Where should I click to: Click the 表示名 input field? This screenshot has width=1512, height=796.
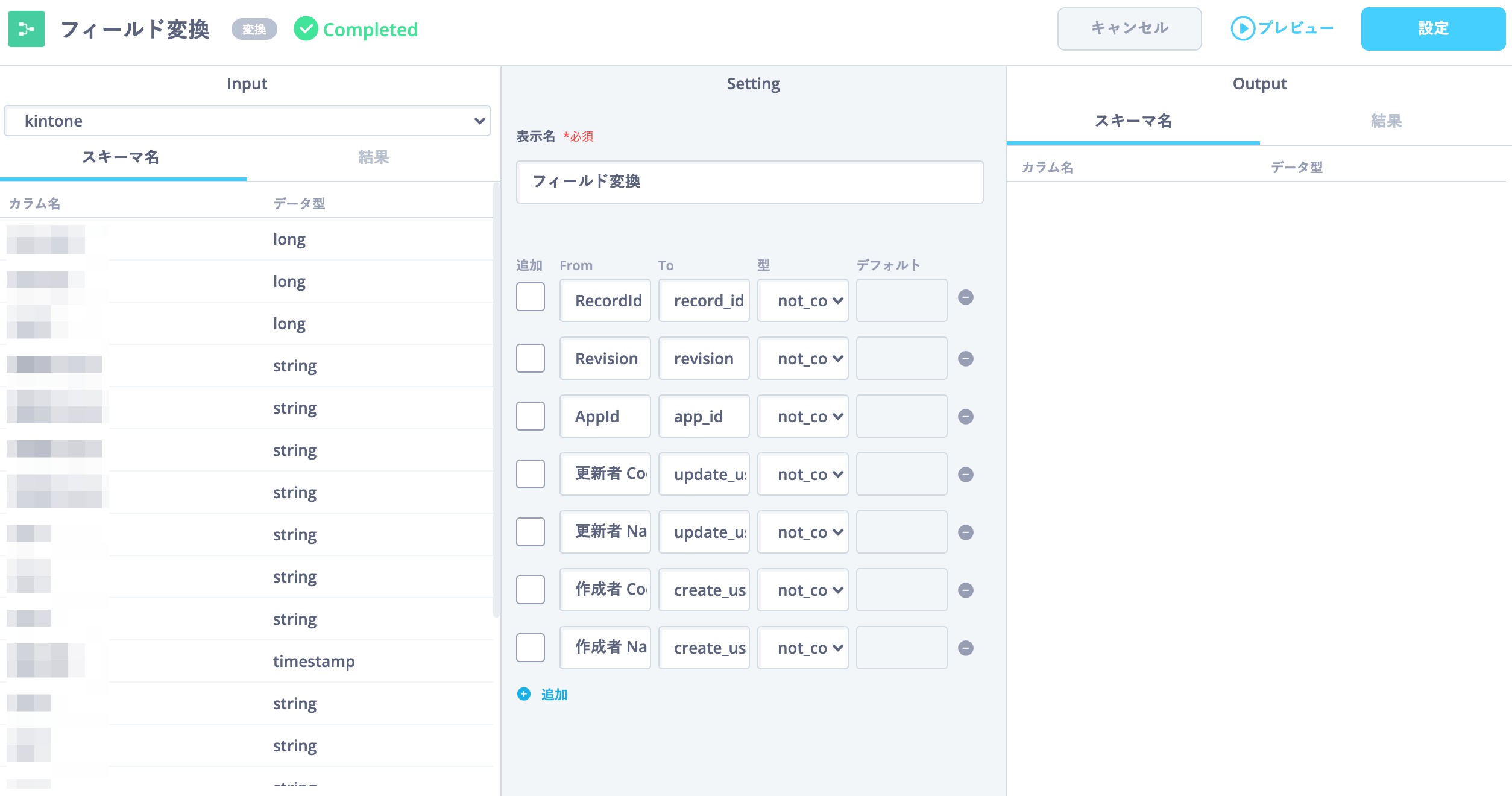point(750,182)
